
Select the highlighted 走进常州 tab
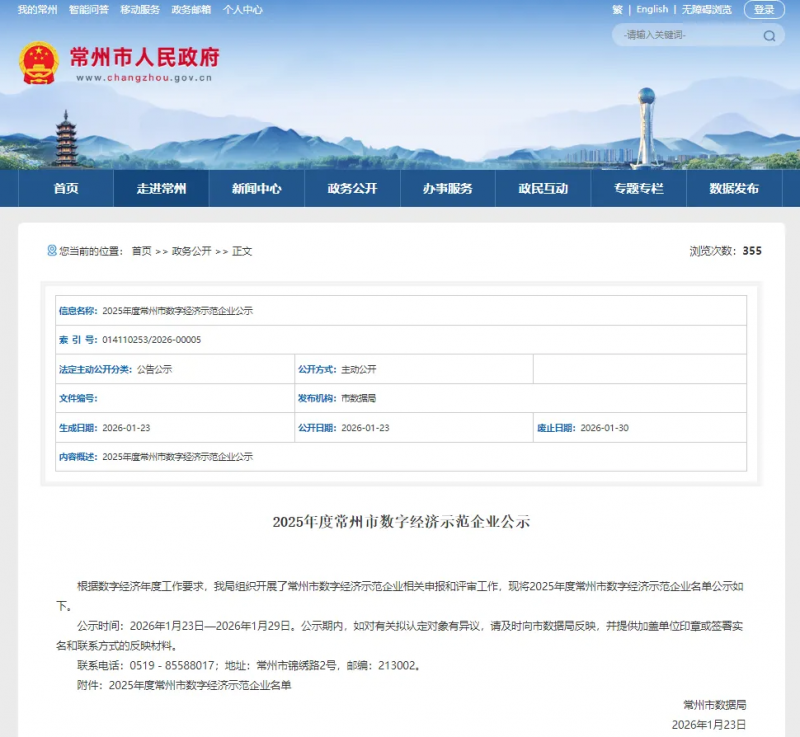pos(160,189)
